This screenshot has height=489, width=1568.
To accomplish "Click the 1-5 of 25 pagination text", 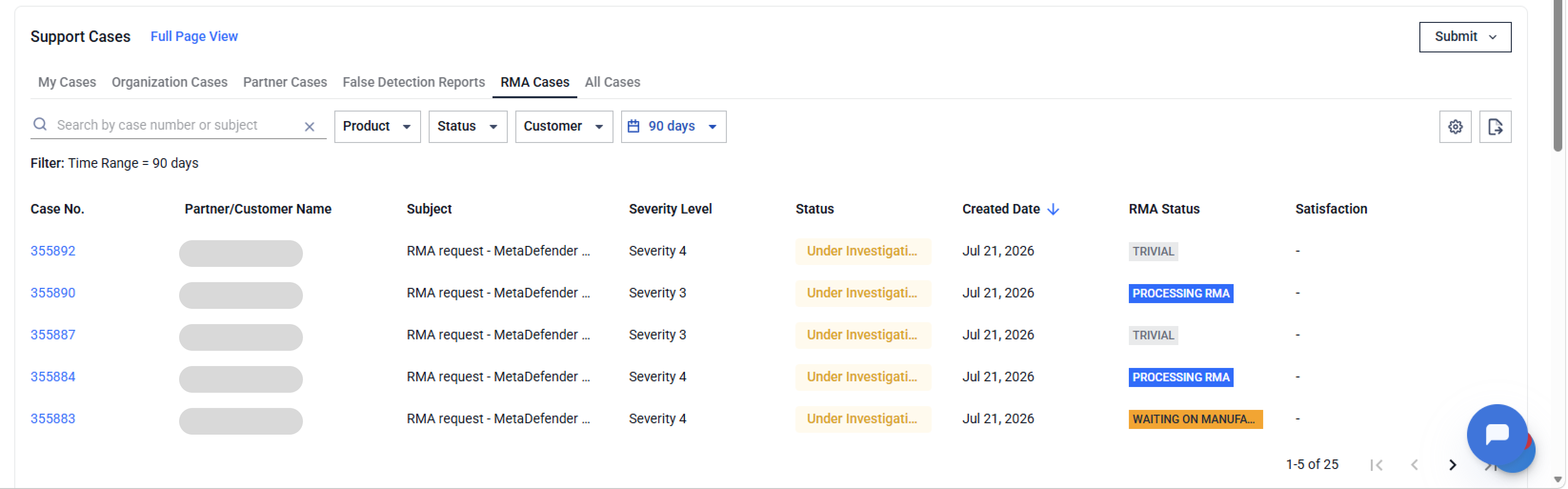I will [1312, 465].
